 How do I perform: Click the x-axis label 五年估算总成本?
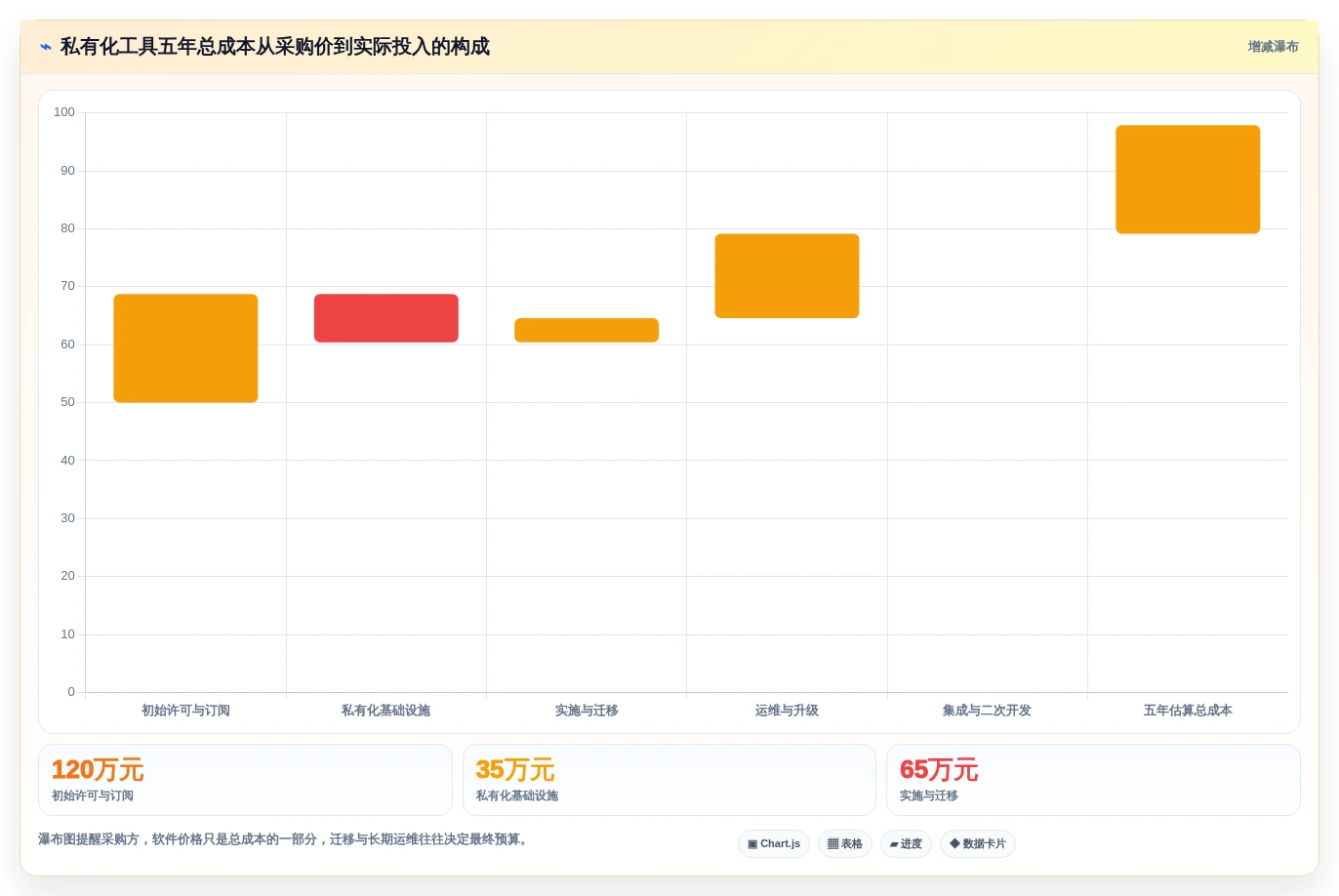point(1188,711)
